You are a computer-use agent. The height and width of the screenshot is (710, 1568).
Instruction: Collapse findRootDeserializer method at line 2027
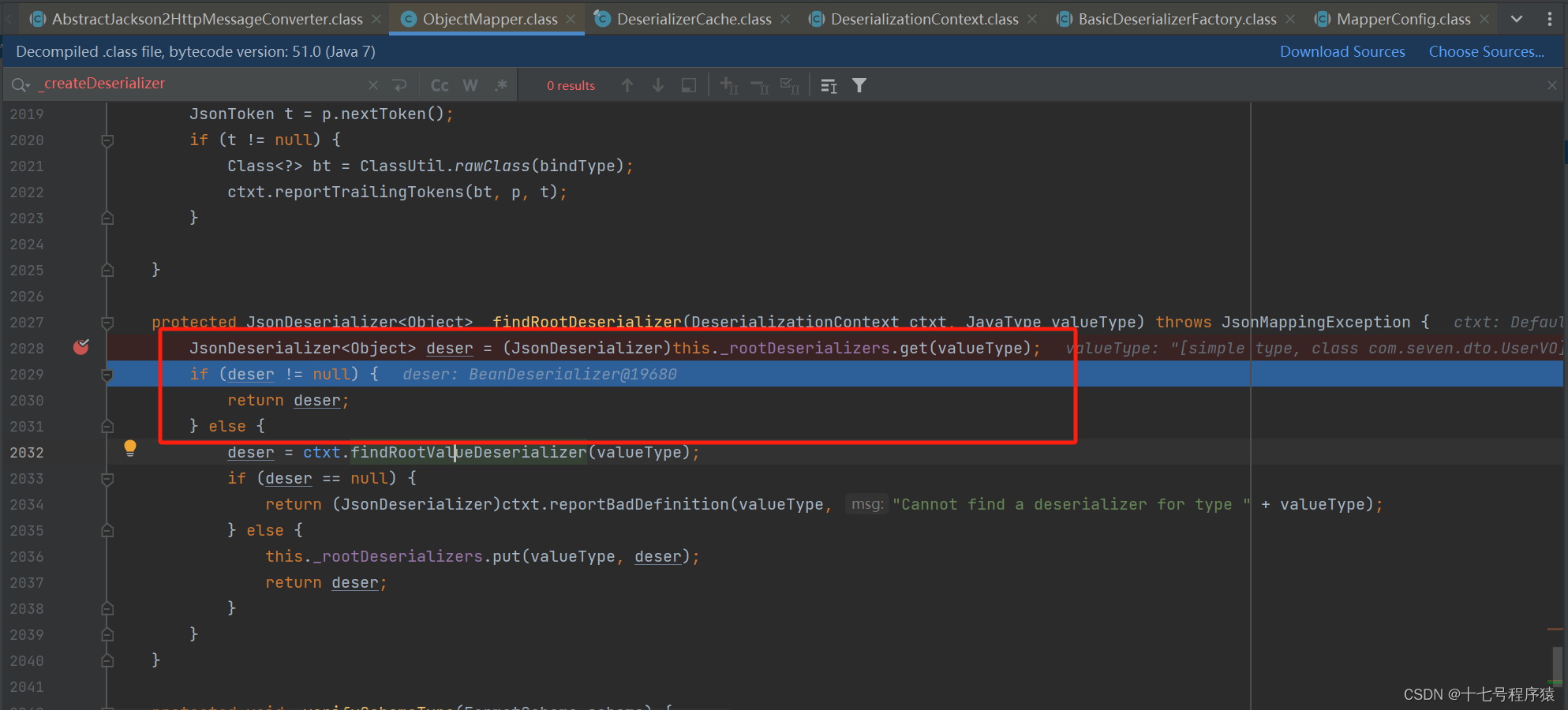coord(107,323)
